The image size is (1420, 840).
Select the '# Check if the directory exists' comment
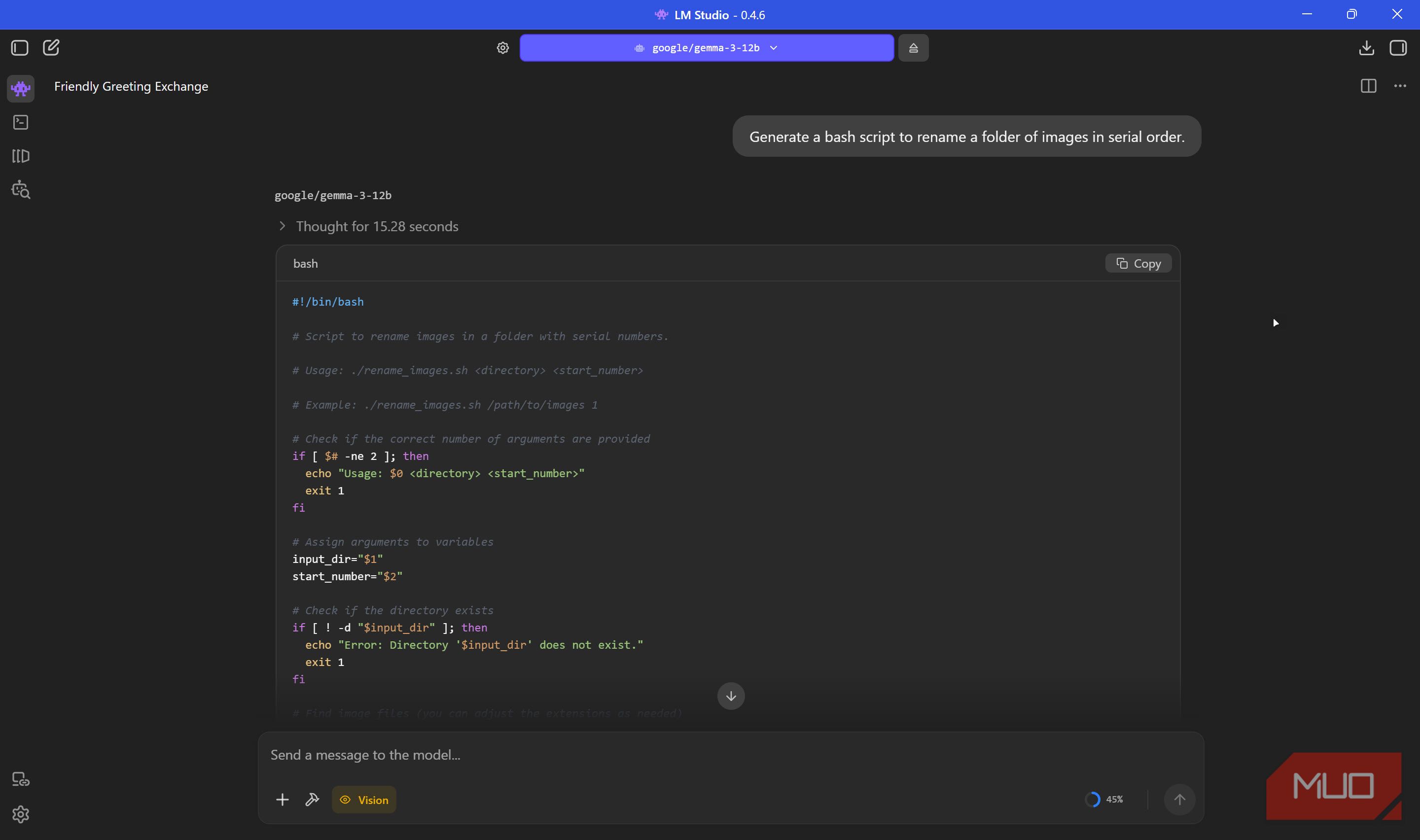(393, 611)
